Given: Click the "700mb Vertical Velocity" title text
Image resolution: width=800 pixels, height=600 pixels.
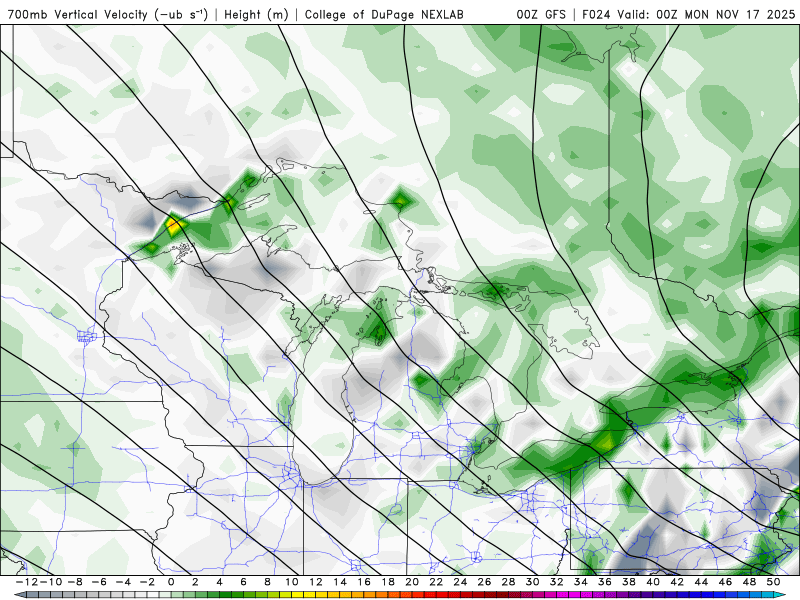Looking at the screenshot, I should coord(78,14).
